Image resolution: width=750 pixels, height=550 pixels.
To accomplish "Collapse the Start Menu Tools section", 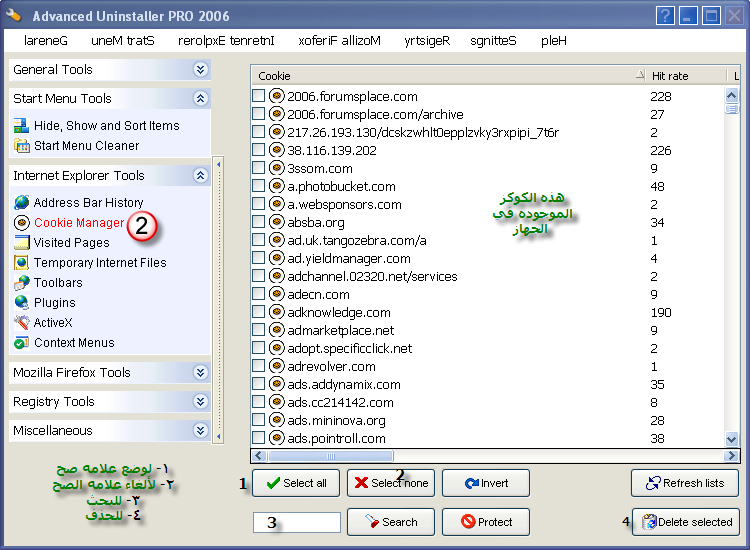I will (x=200, y=99).
